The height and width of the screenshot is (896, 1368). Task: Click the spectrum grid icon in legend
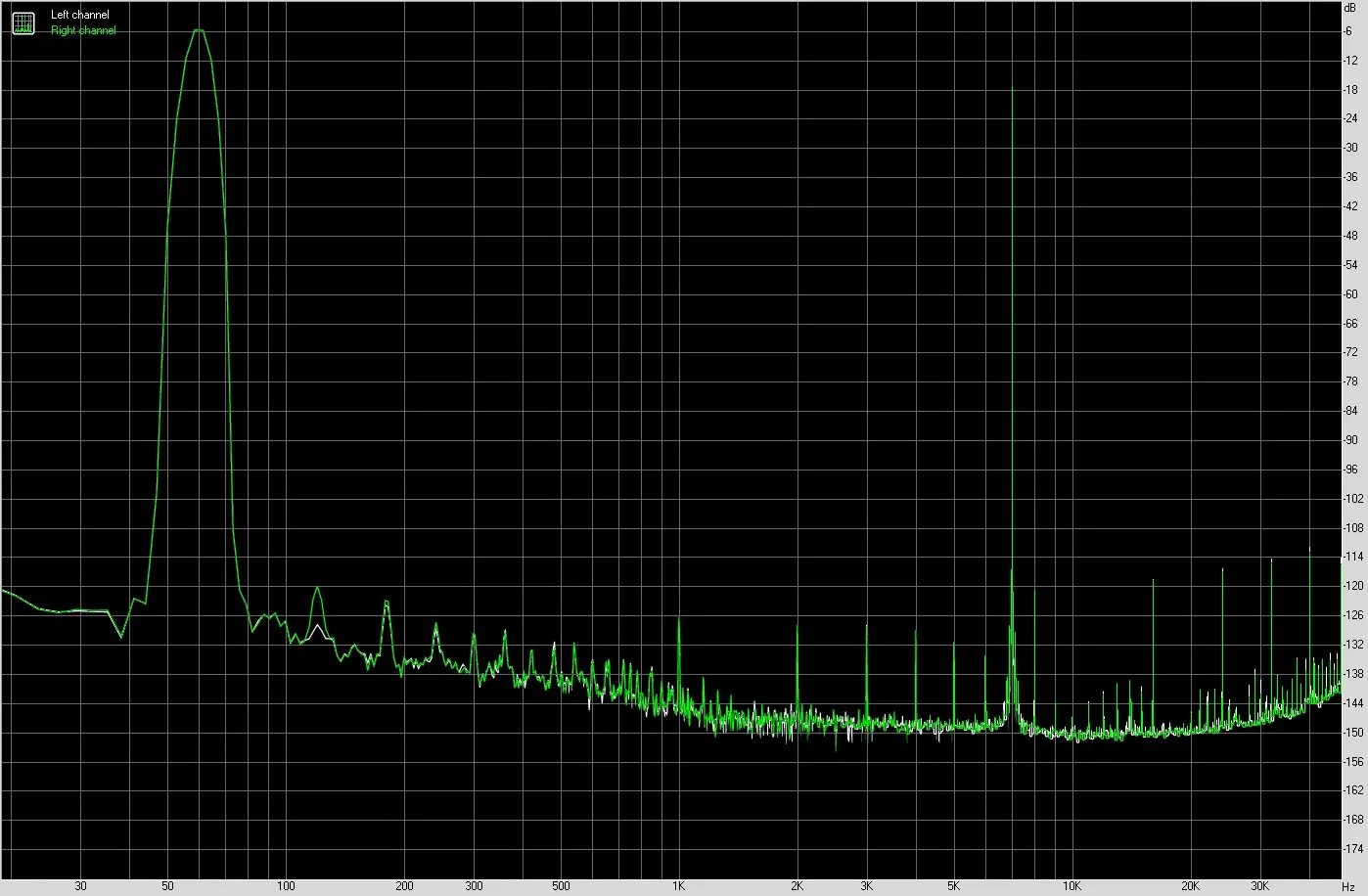[x=23, y=22]
